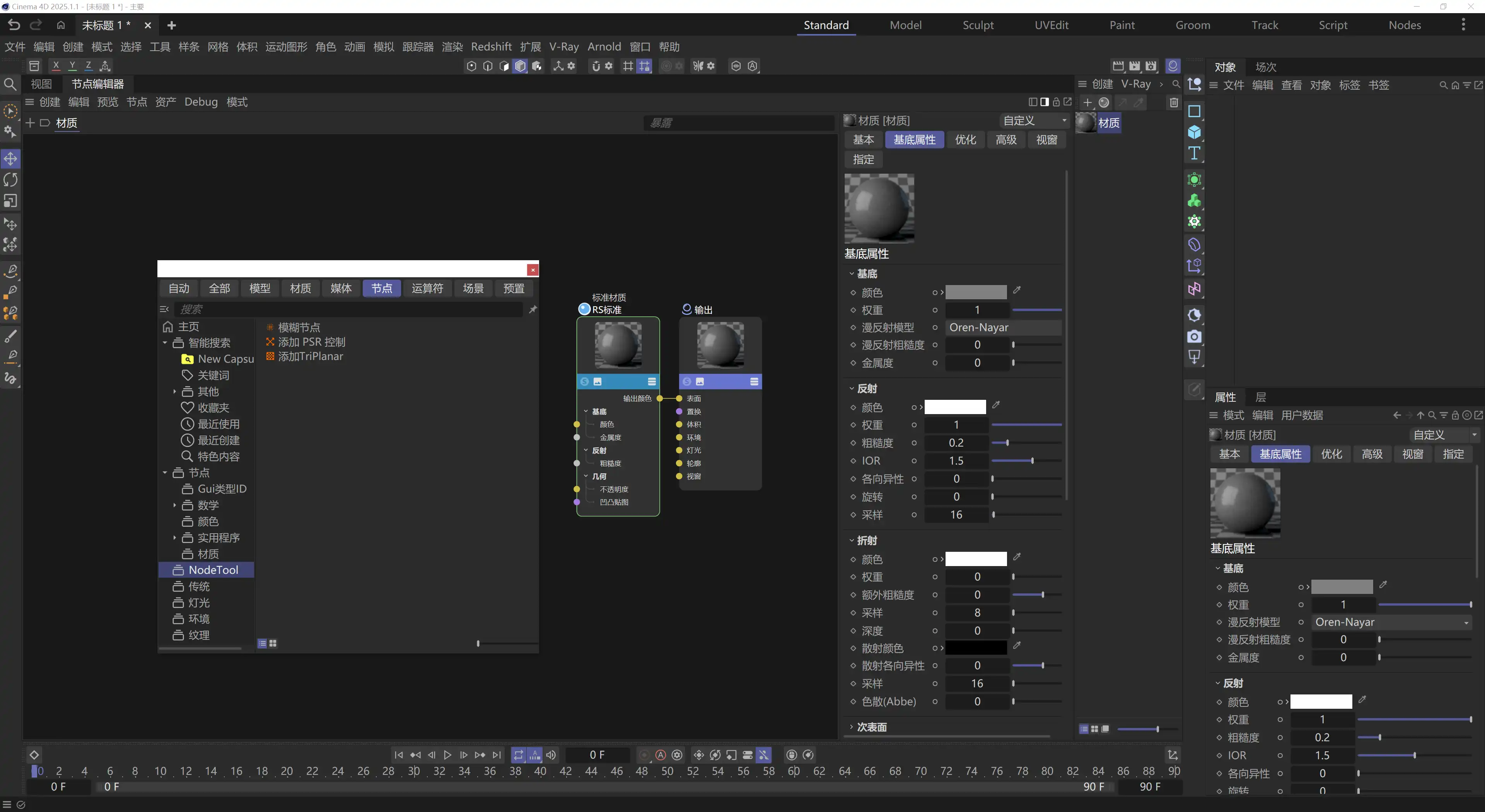Expand the 实用程序 node folder
The width and height of the screenshot is (1485, 812).
click(175, 538)
